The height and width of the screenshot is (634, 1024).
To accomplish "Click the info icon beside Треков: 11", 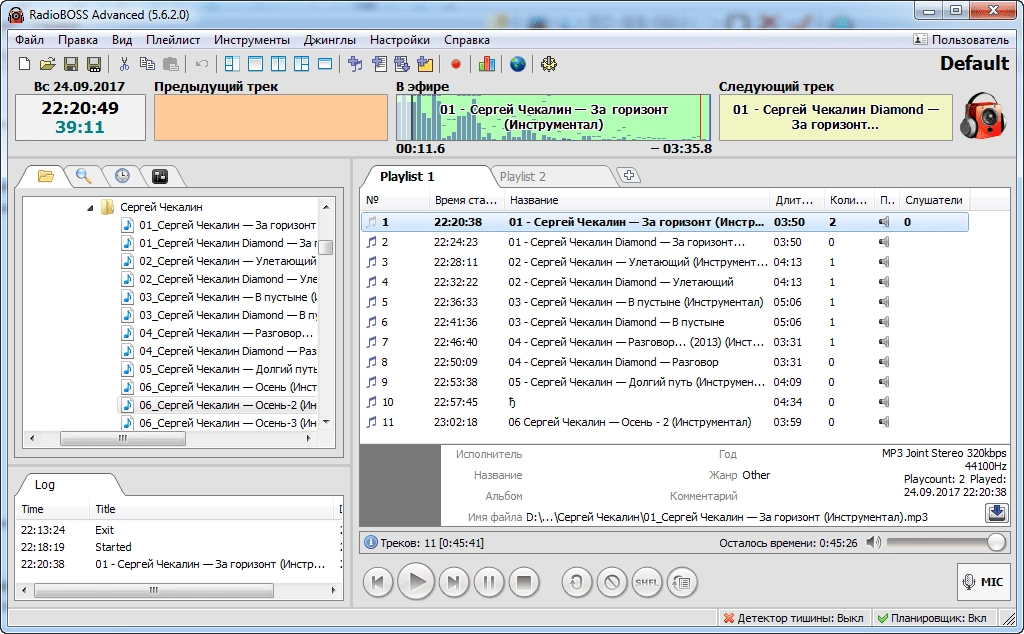I will tap(370, 543).
